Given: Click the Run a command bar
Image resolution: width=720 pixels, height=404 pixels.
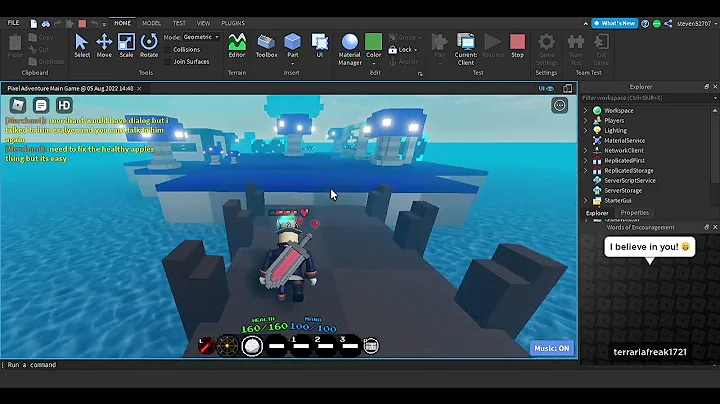Looking at the screenshot, I should click(x=289, y=365).
